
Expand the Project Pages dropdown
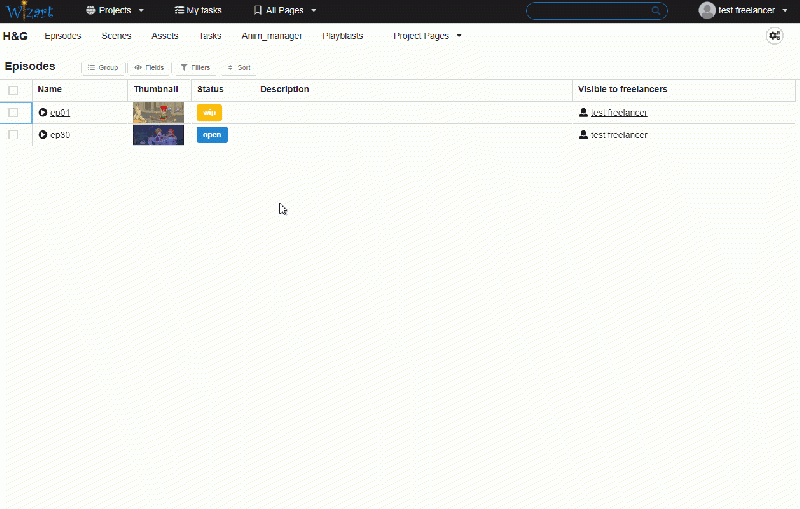click(x=427, y=36)
